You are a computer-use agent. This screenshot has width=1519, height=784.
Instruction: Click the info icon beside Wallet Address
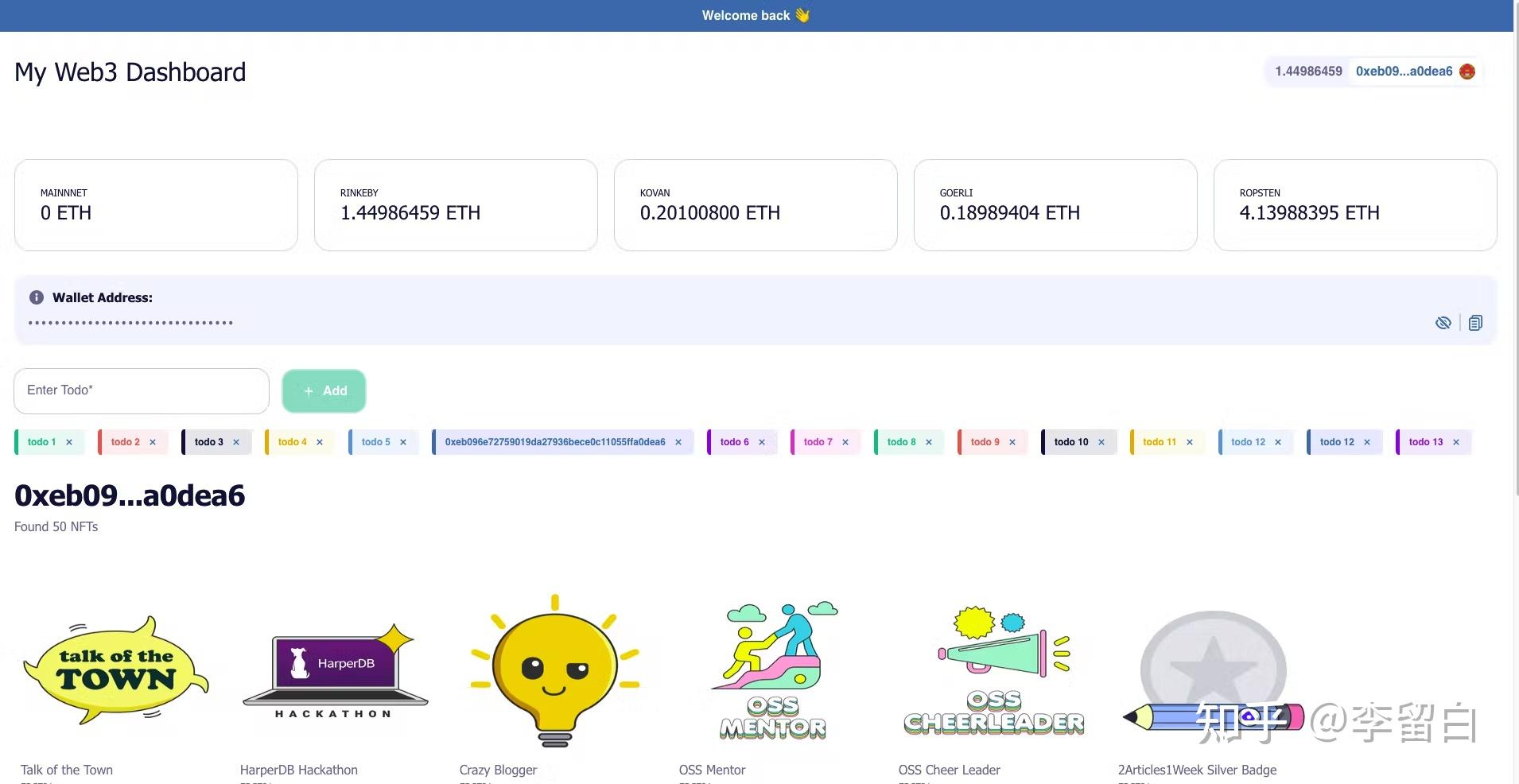36,297
